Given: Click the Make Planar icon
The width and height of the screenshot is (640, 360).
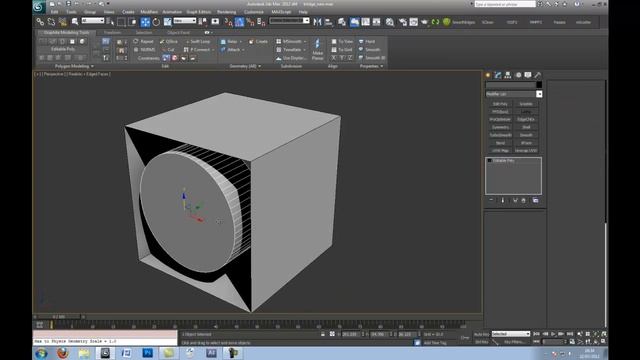Looking at the screenshot, I should pyautogui.click(x=318, y=49).
